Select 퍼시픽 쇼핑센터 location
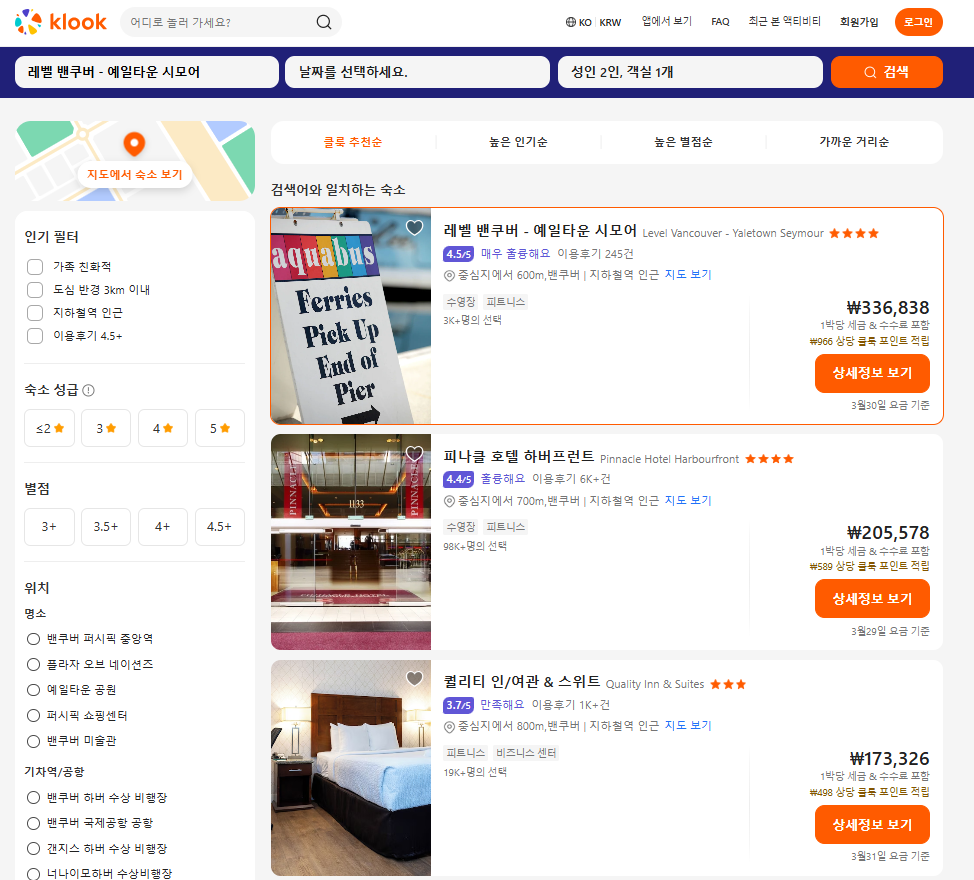This screenshot has width=974, height=880. (x=34, y=715)
